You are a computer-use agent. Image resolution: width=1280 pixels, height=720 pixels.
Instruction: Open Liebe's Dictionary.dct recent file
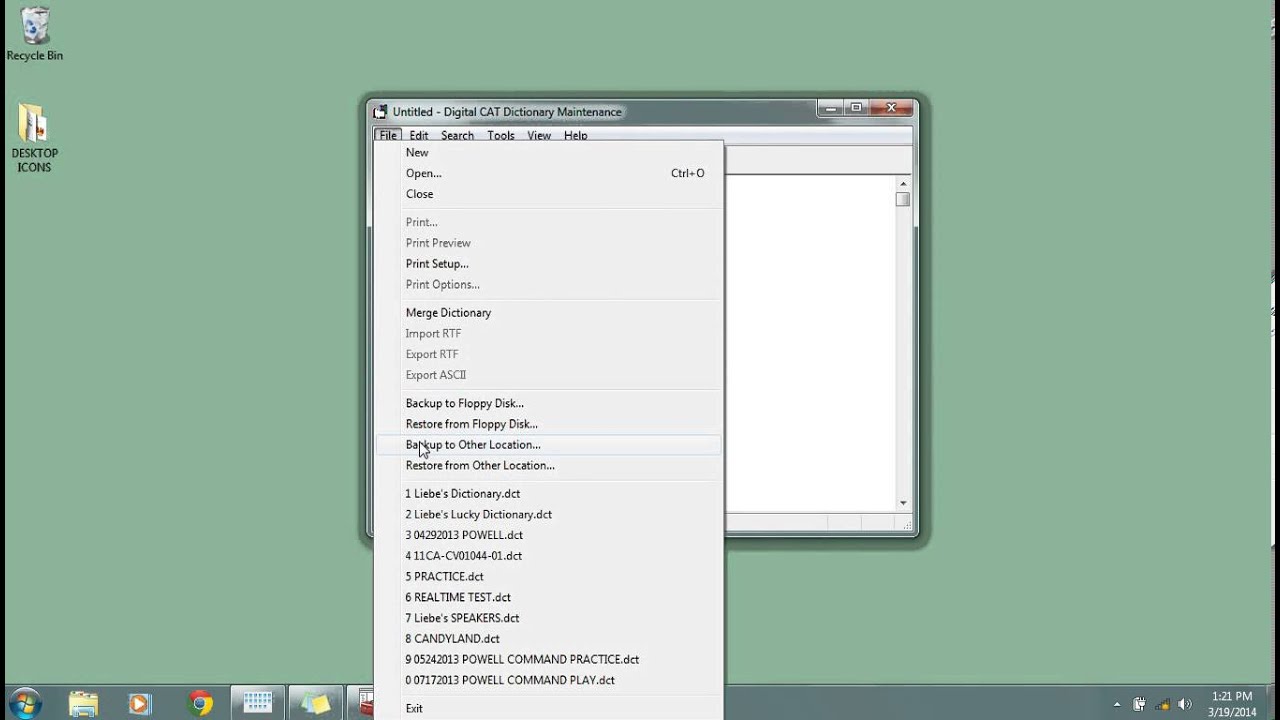(x=462, y=493)
